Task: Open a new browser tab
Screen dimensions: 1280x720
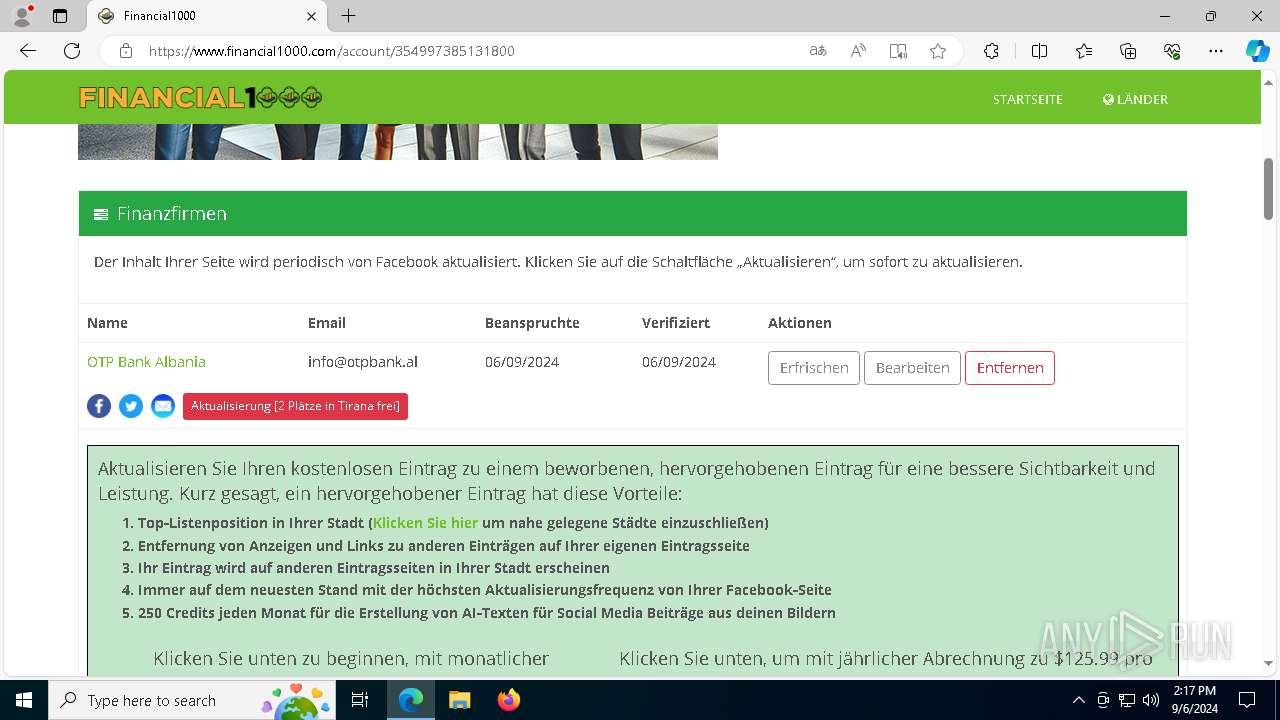Action: [x=348, y=16]
